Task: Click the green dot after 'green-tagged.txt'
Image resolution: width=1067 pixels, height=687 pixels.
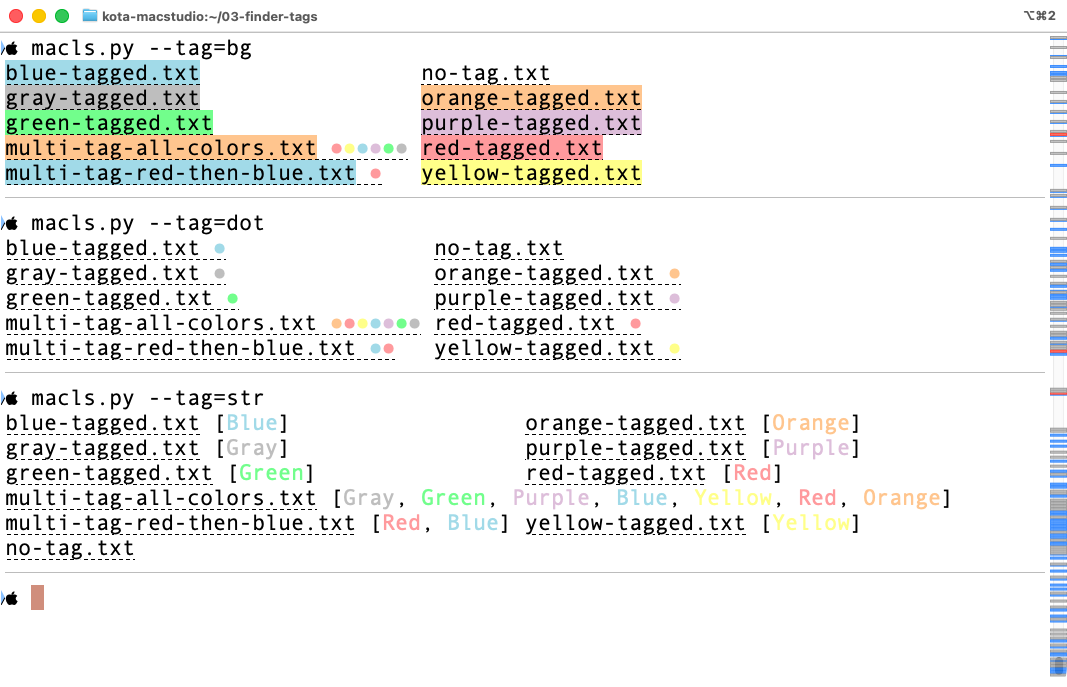Action: tap(233, 299)
